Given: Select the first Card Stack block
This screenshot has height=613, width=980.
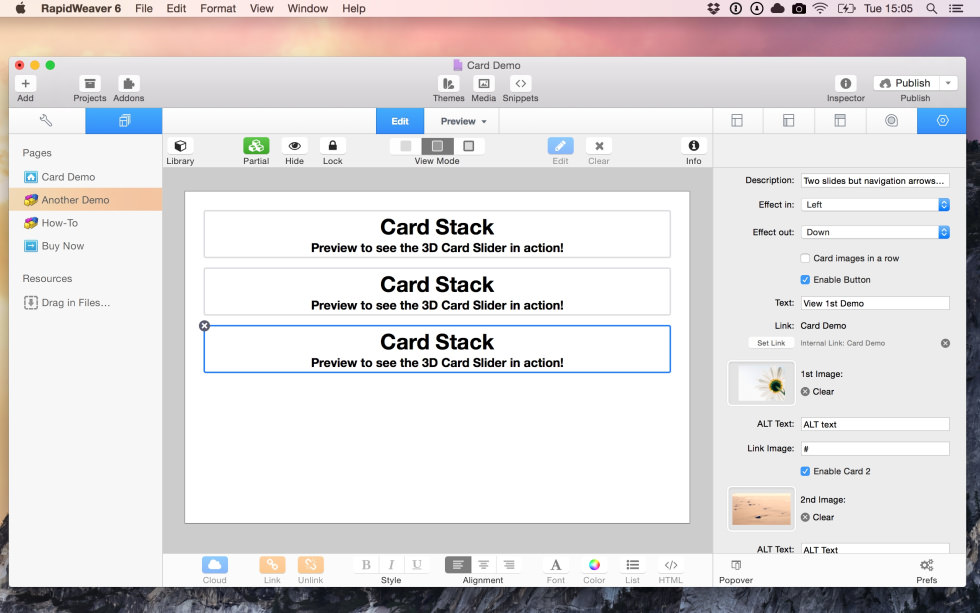Looking at the screenshot, I should tap(437, 234).
